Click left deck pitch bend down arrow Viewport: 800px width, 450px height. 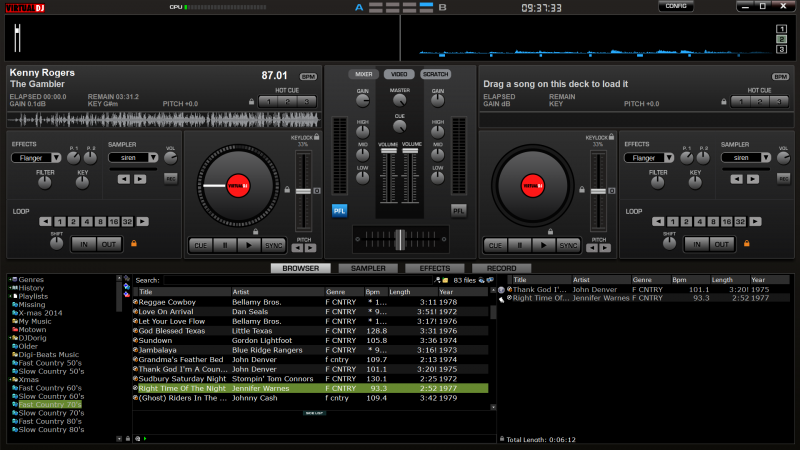[297, 248]
